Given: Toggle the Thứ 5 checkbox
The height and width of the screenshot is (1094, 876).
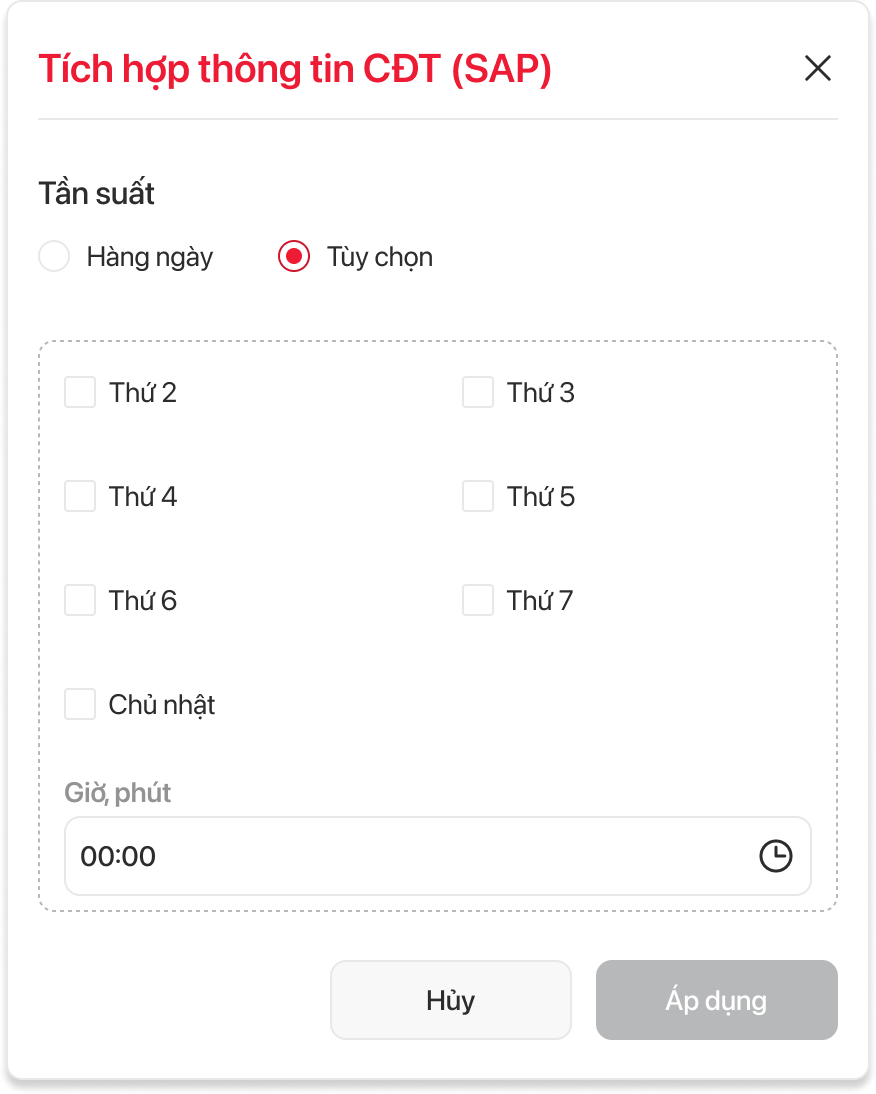Looking at the screenshot, I should pyautogui.click(x=478, y=496).
